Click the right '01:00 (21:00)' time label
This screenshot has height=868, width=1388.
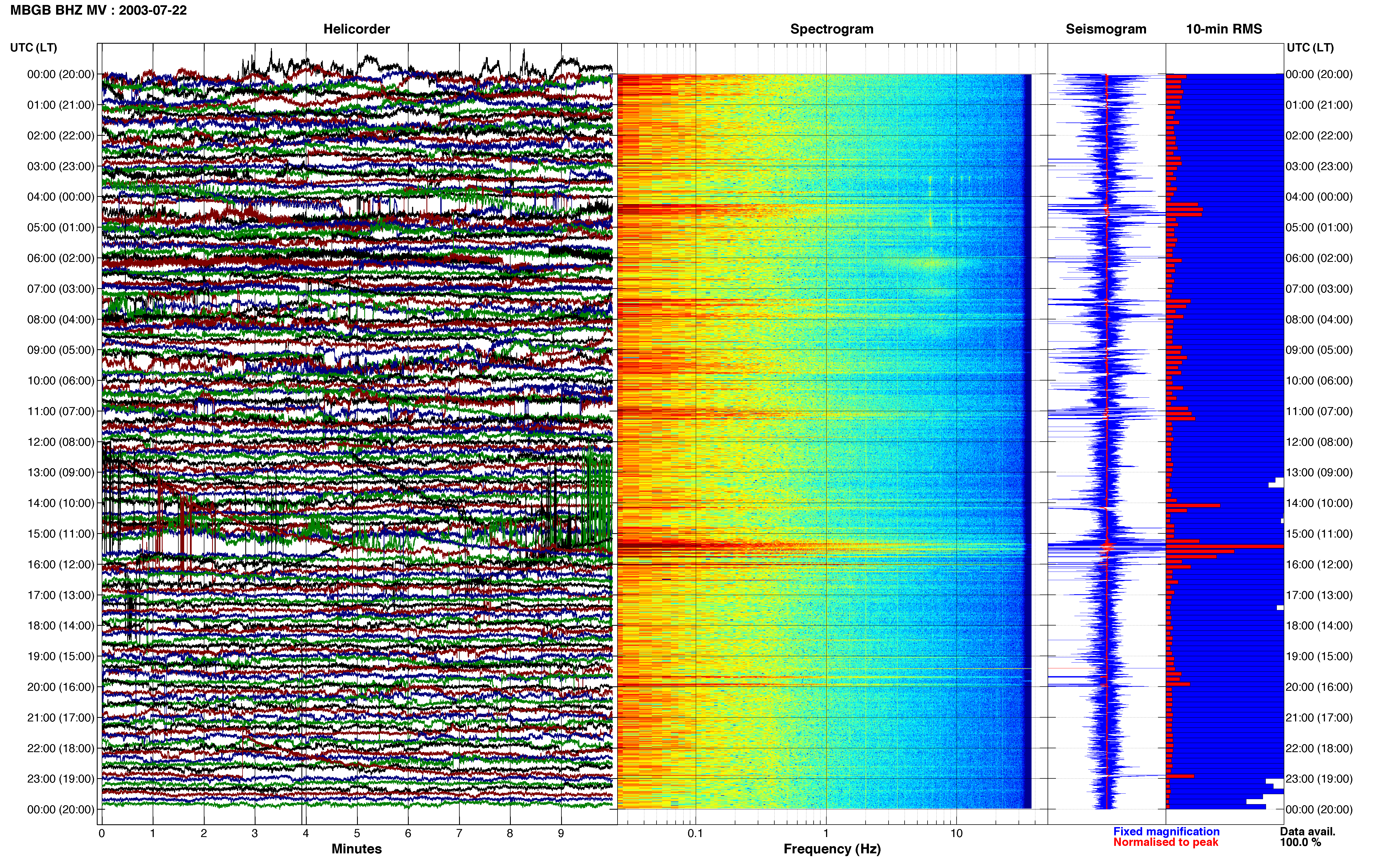pos(1319,105)
